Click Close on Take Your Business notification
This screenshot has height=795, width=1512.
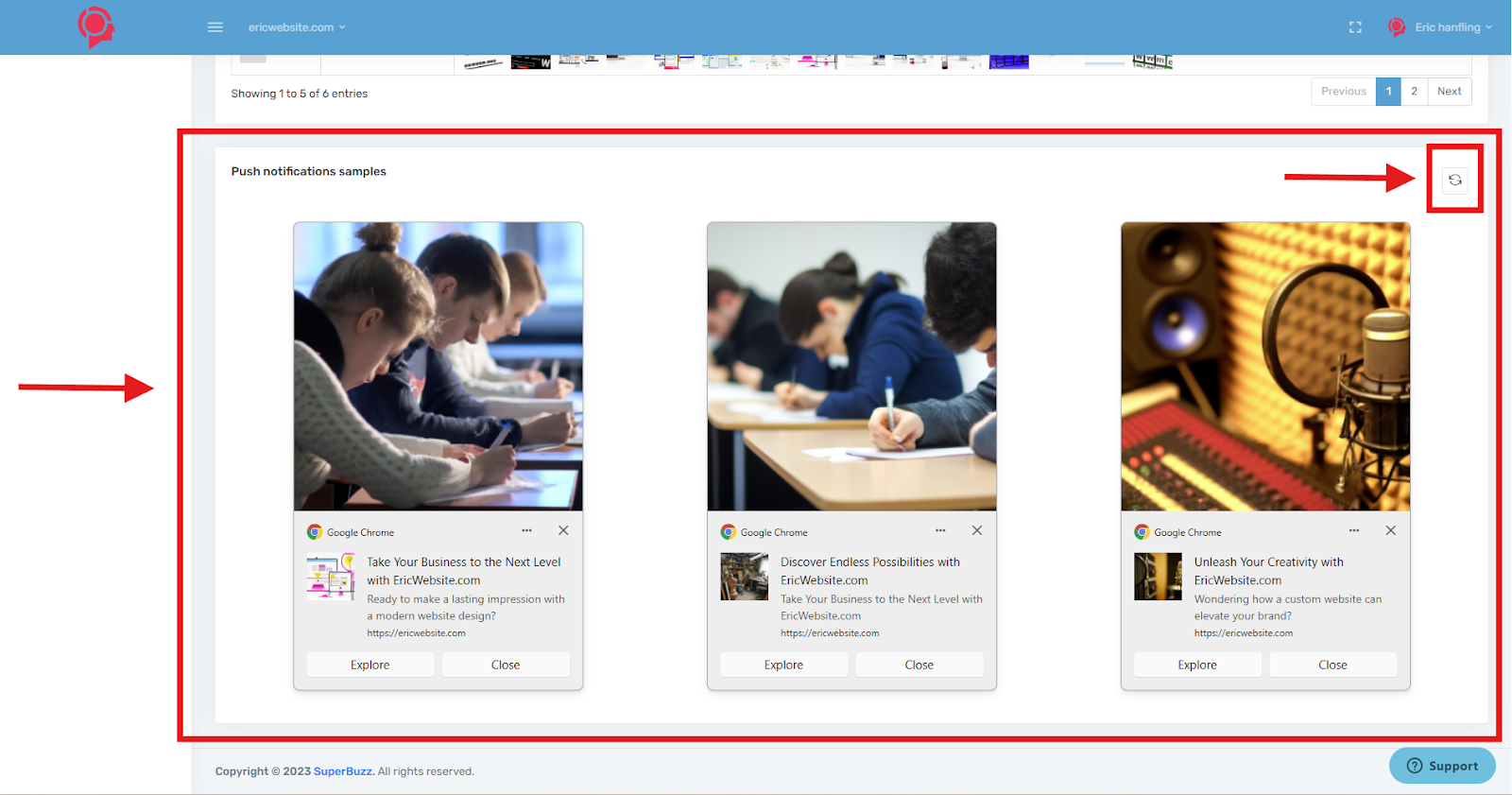(x=506, y=665)
